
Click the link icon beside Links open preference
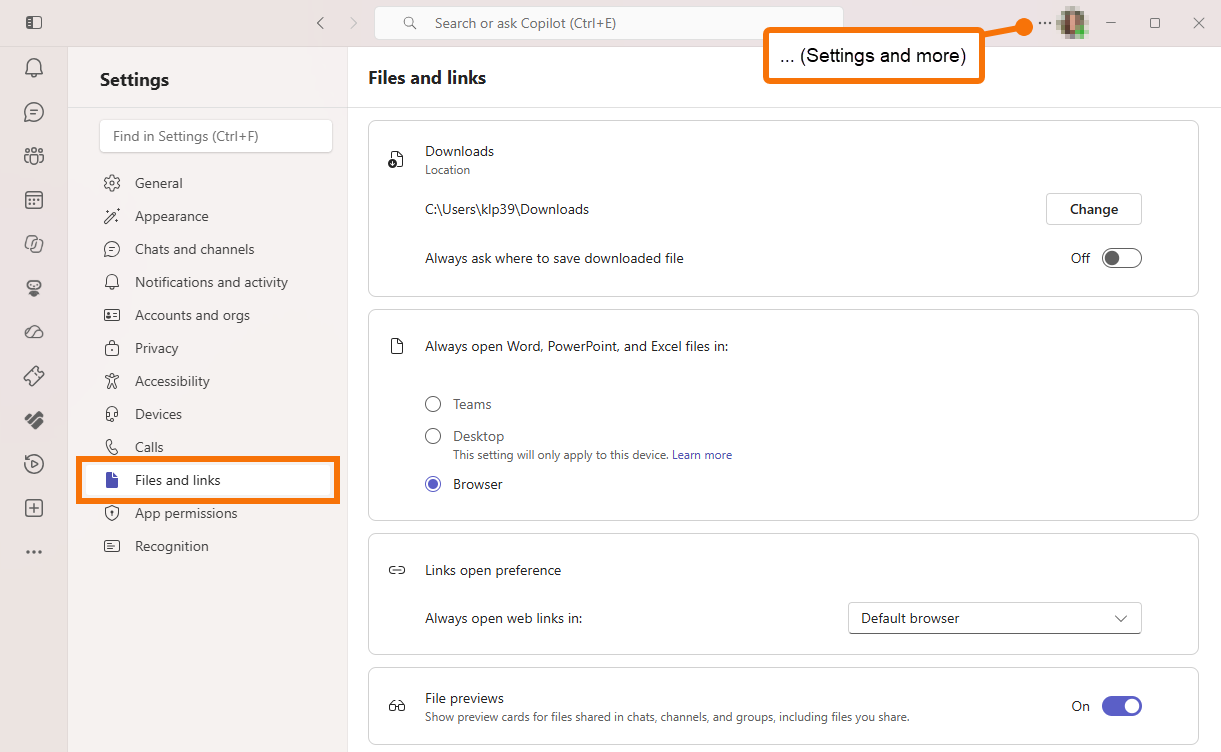(x=397, y=570)
